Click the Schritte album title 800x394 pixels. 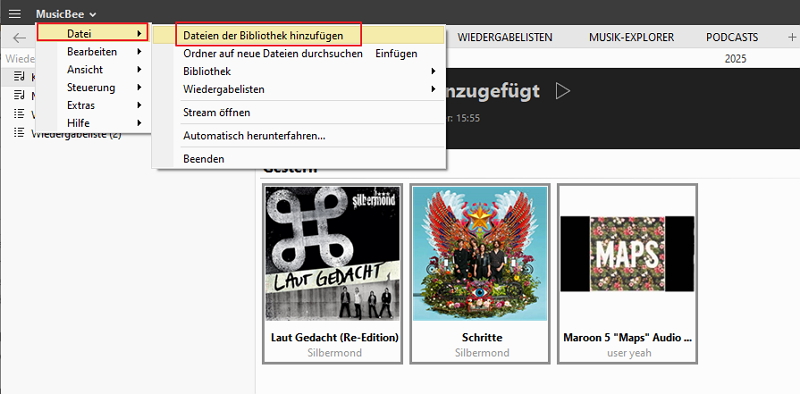[482, 338]
